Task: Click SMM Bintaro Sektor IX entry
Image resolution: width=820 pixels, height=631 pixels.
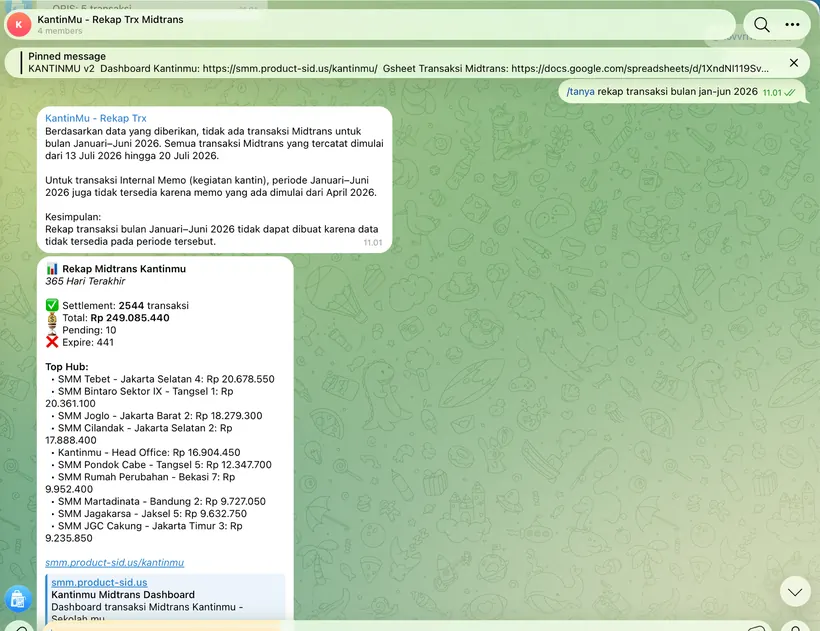Action: (139, 397)
